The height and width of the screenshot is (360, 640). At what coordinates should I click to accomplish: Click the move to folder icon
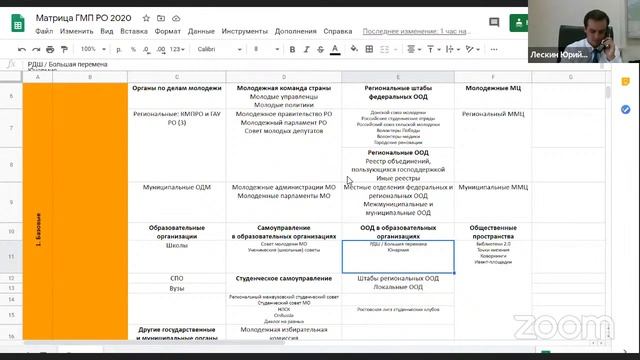pyautogui.click(x=161, y=18)
